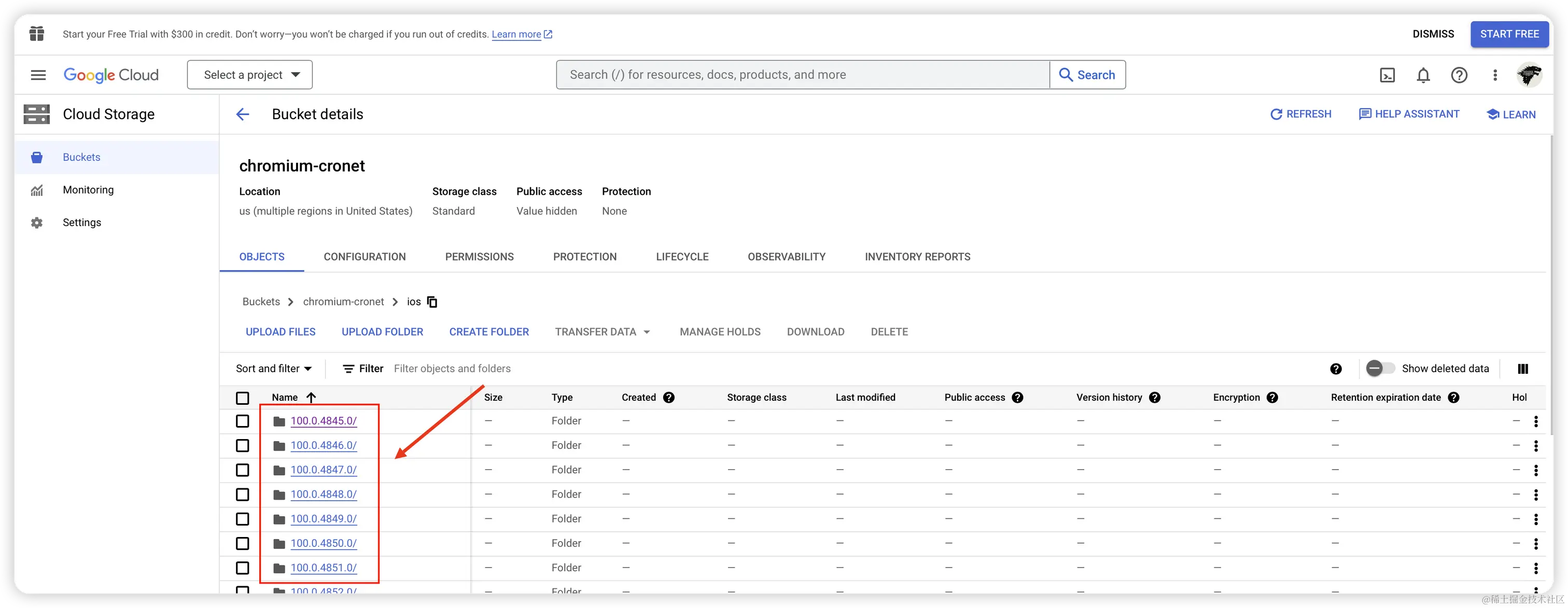Image resolution: width=1568 pixels, height=608 pixels.
Task: Copy the ios folder path icon
Action: tap(432, 302)
